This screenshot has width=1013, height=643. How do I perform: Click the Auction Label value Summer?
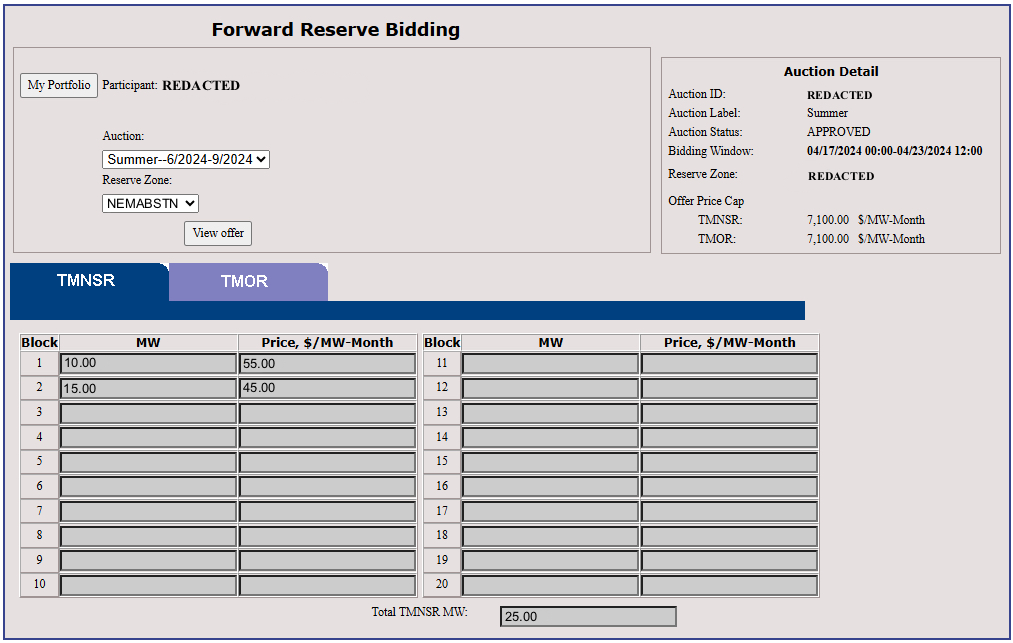[827, 113]
